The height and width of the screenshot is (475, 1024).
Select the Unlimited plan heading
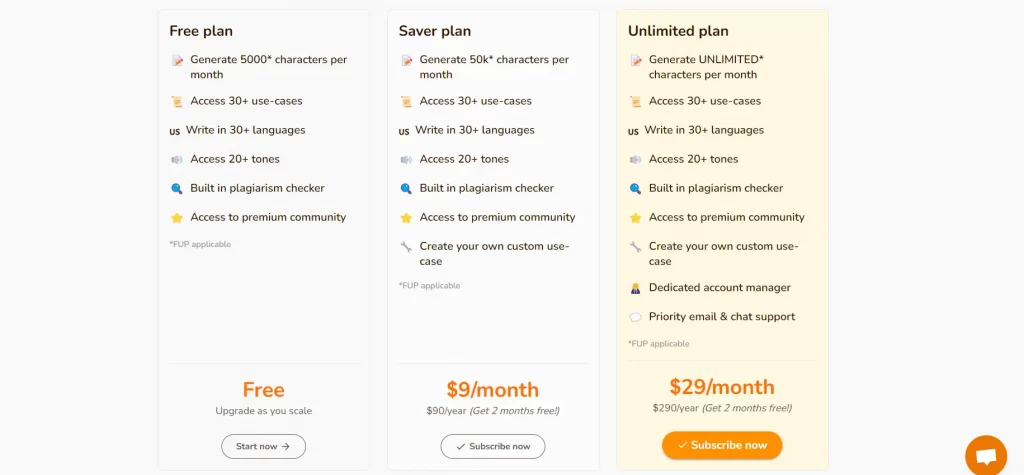coord(678,31)
